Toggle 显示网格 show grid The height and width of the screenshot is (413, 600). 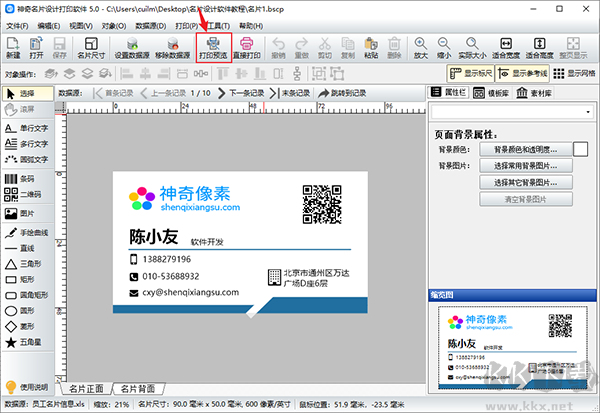(574, 73)
